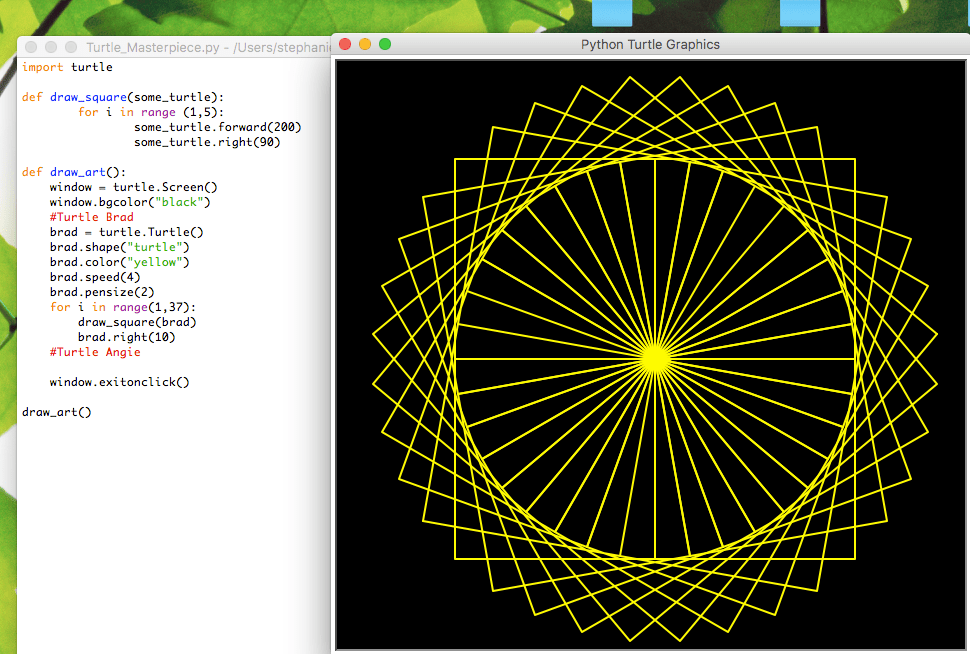Click the 'brad.speed(4)' line

pyautogui.click(x=95, y=277)
